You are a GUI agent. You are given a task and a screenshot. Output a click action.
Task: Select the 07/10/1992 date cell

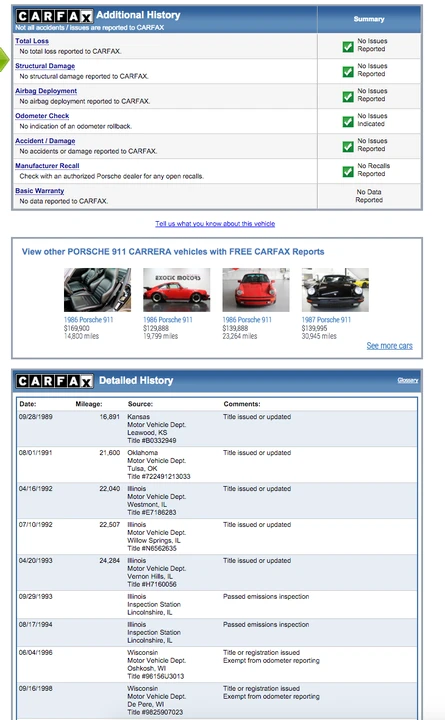tap(35, 524)
